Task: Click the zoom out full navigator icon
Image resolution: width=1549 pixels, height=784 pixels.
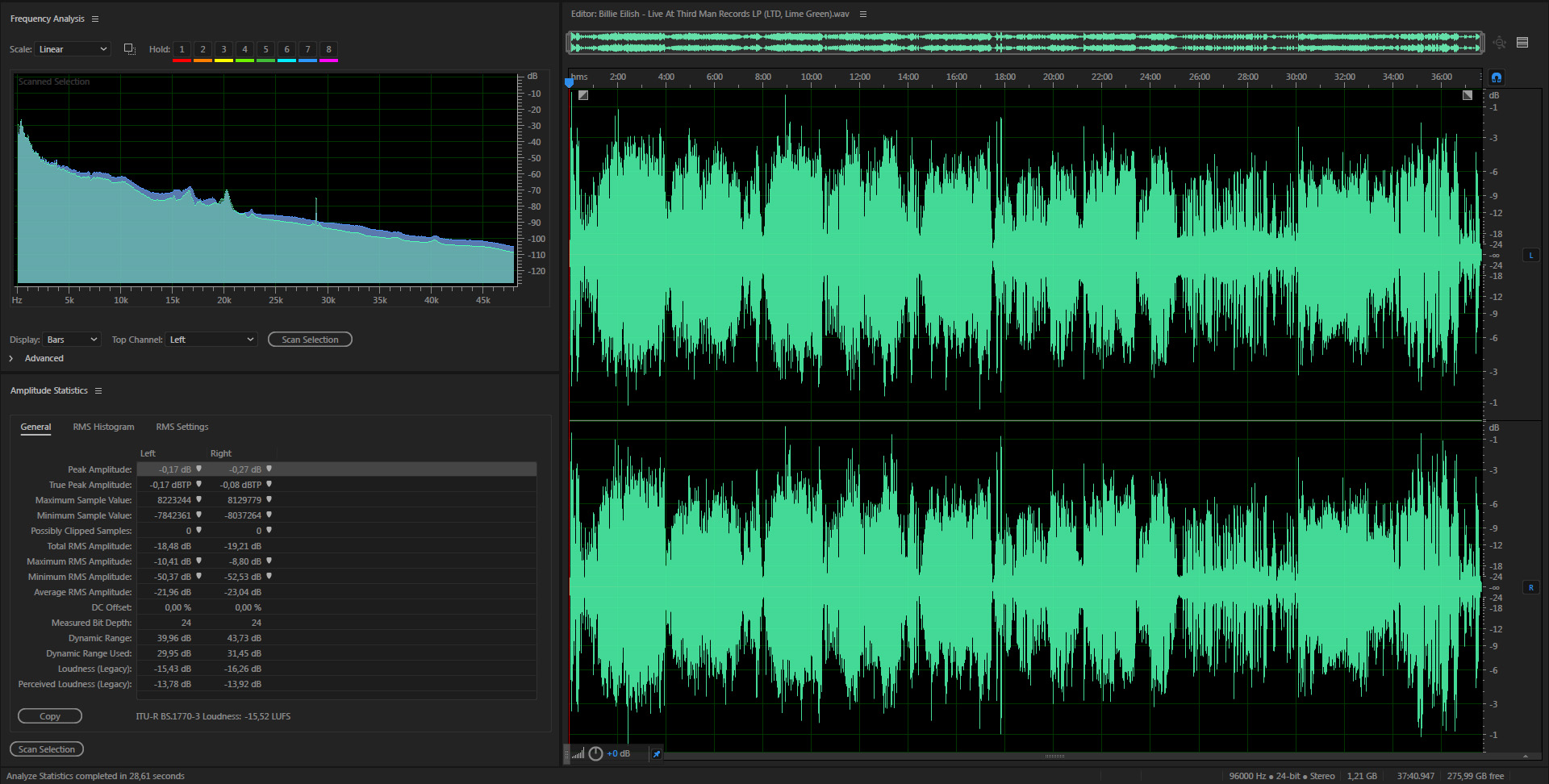Action: [x=1499, y=43]
